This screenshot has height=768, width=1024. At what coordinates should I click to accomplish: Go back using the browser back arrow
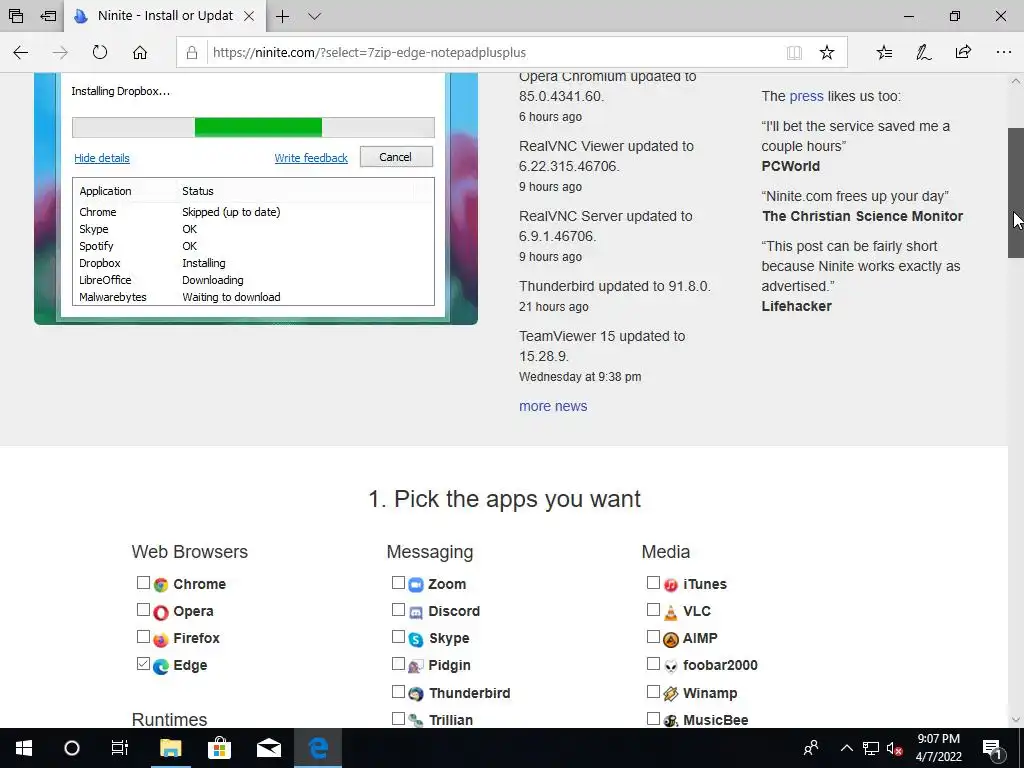coord(21,52)
